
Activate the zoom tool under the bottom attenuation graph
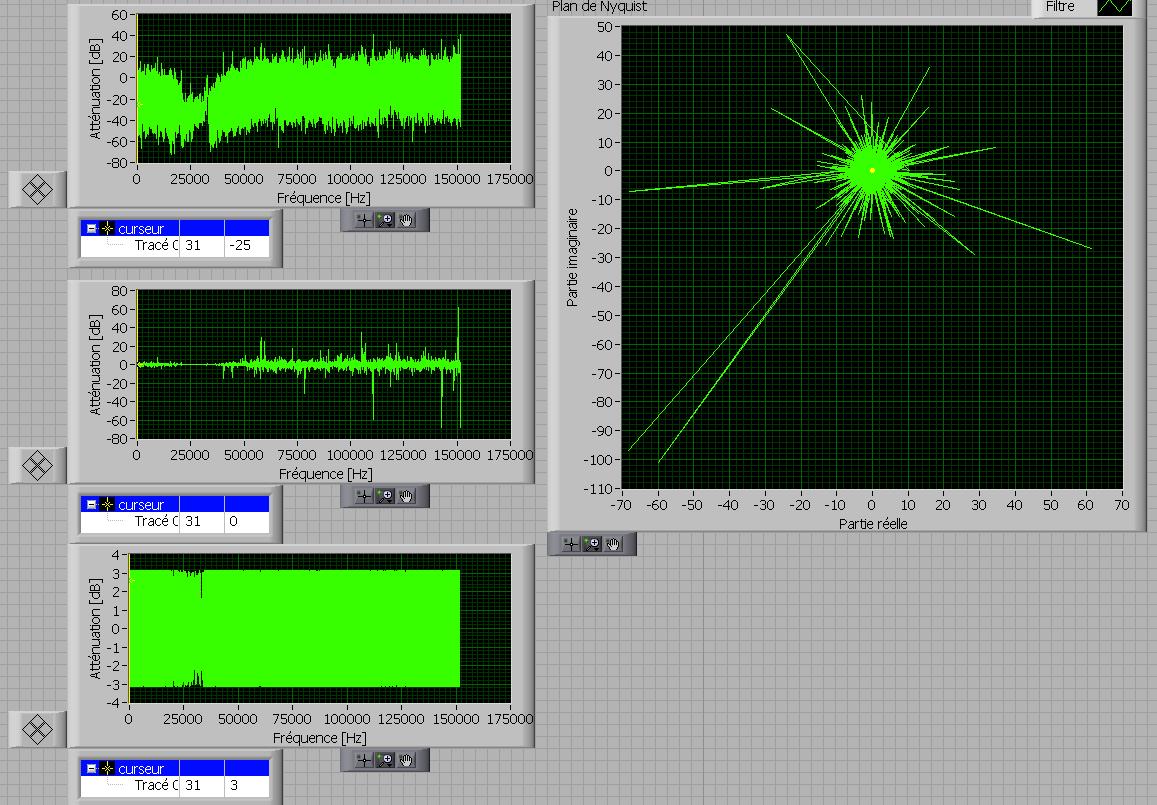[385, 760]
